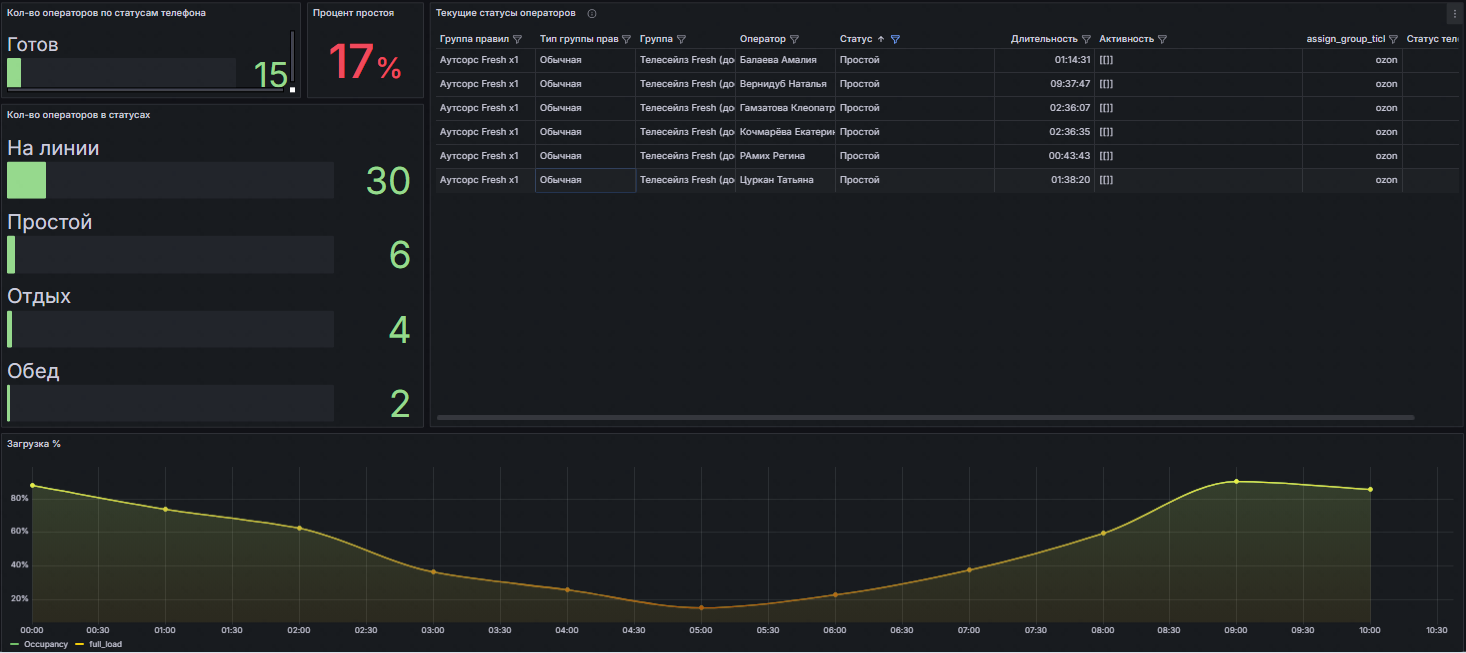The height and width of the screenshot is (653, 1466).
Task: Click operator cell Балаева Амалия
Action: [785, 60]
